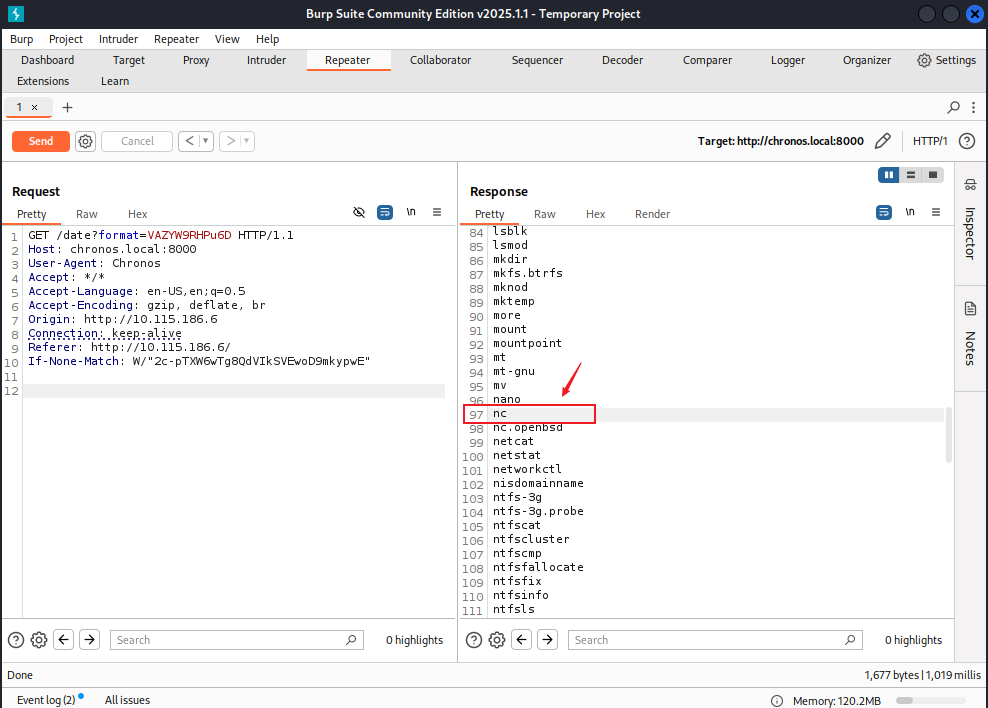Viewport: 988px width, 708px height.
Task: Click HTTP/1 protocol selector
Action: pyautogui.click(x=930, y=141)
